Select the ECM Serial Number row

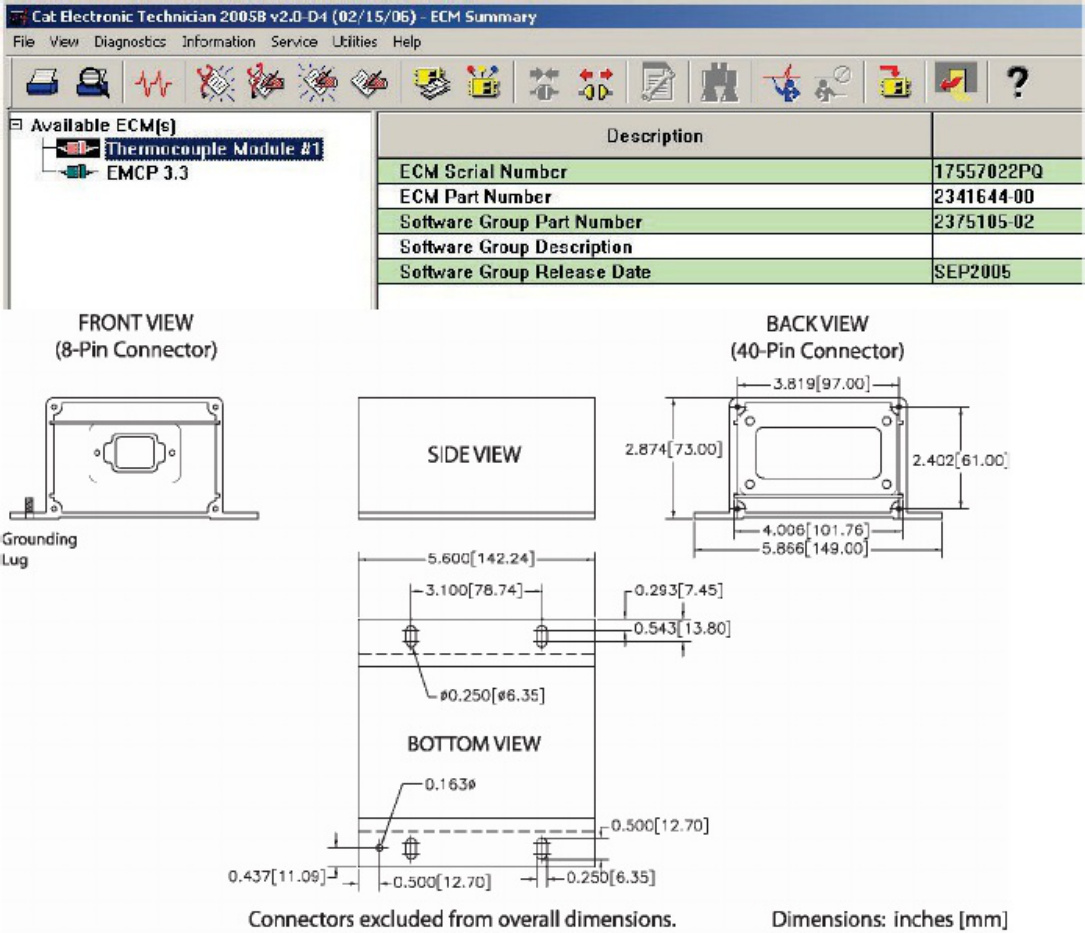[730, 172]
